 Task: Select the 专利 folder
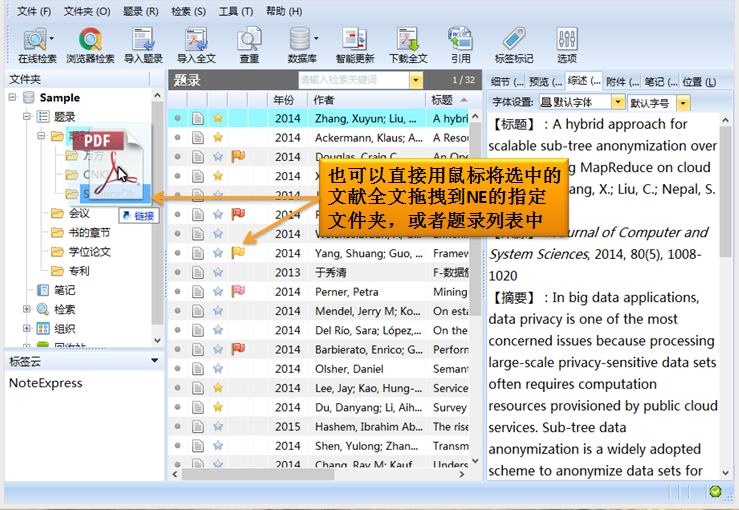tap(79, 271)
